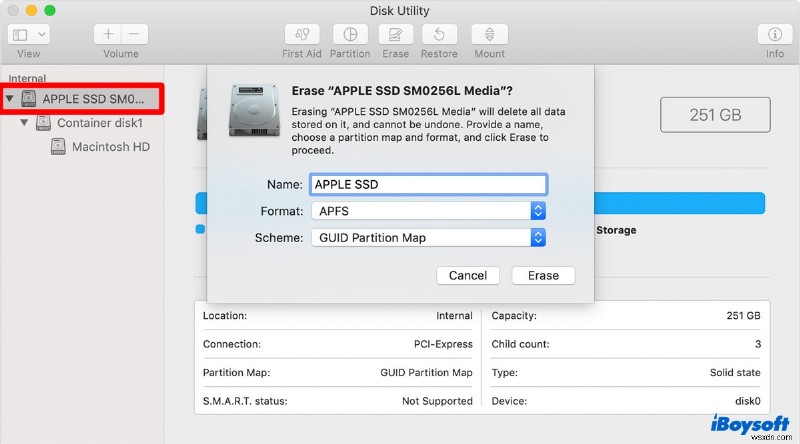This screenshot has width=800, height=444.
Task: Click the blue storage legend swatch
Action: tap(201, 229)
